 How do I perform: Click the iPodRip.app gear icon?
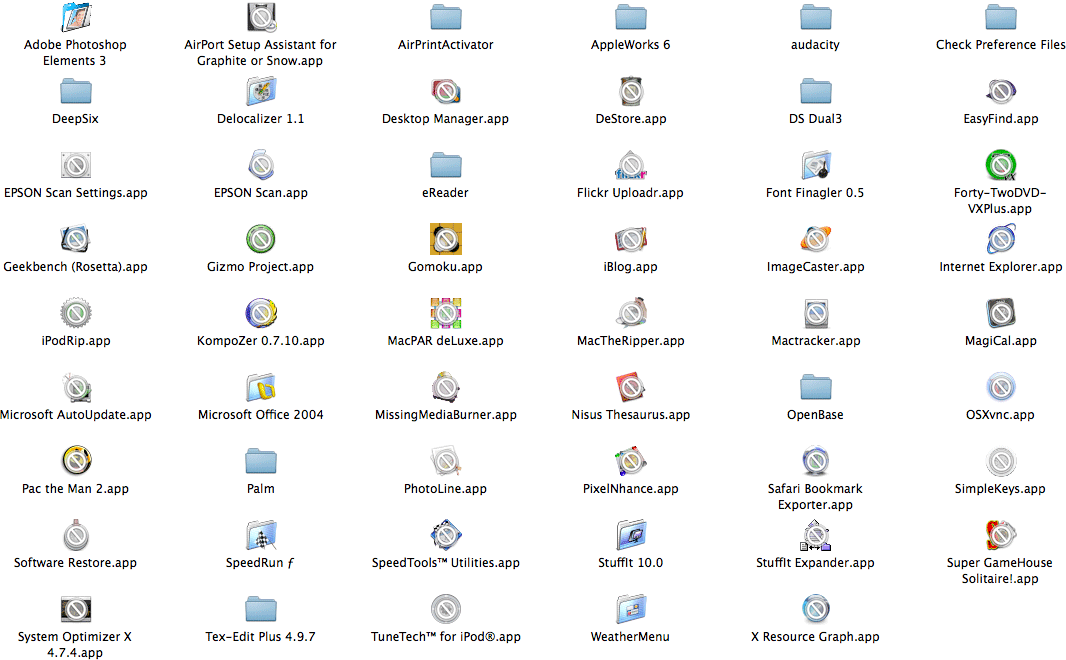[x=76, y=313]
